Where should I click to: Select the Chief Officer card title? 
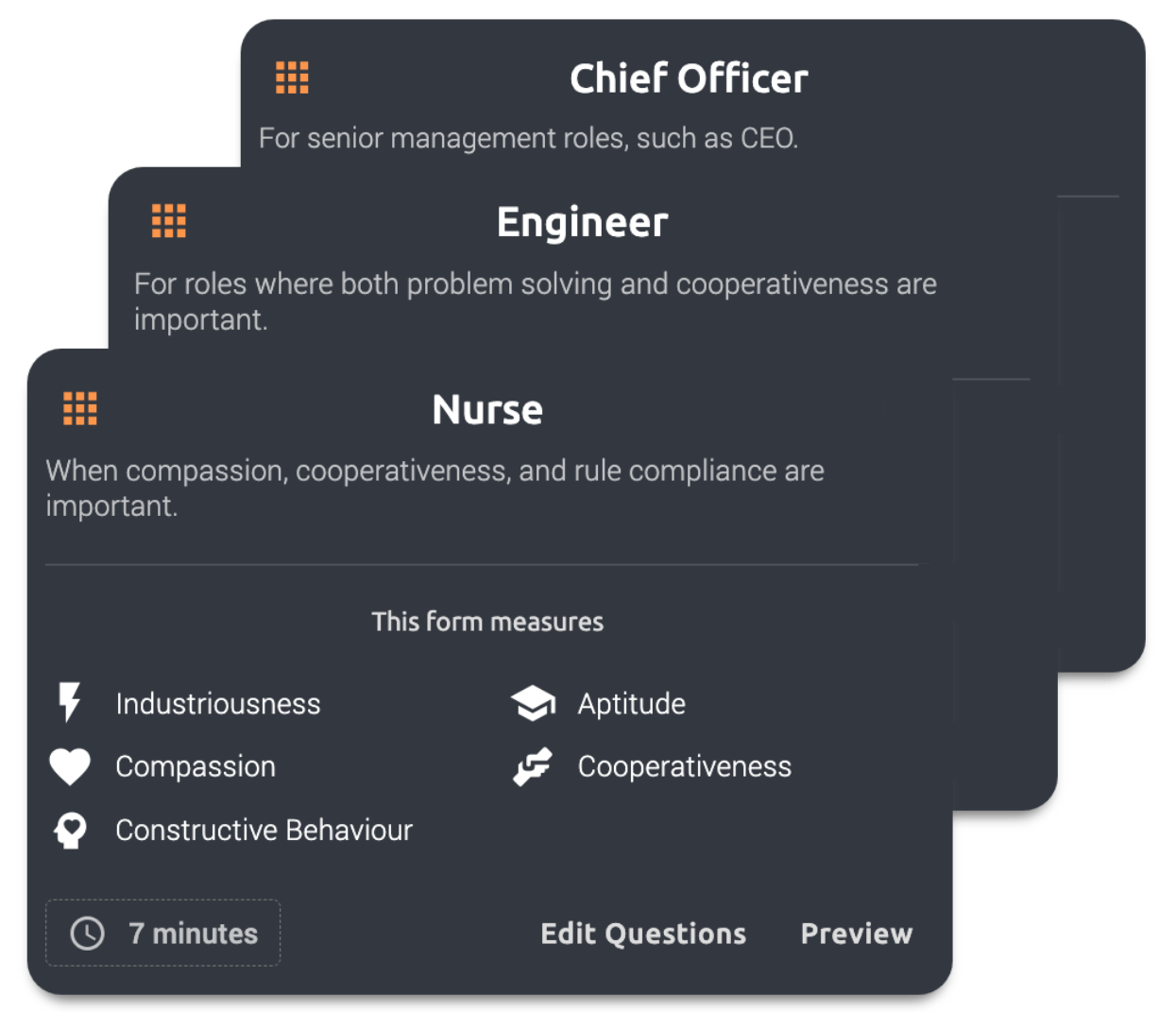point(689,78)
